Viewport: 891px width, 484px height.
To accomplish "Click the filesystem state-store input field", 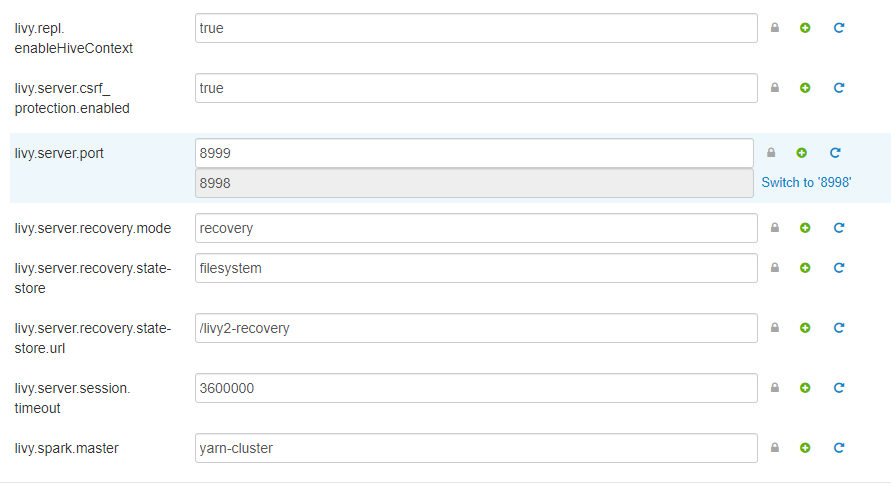I will 476,268.
